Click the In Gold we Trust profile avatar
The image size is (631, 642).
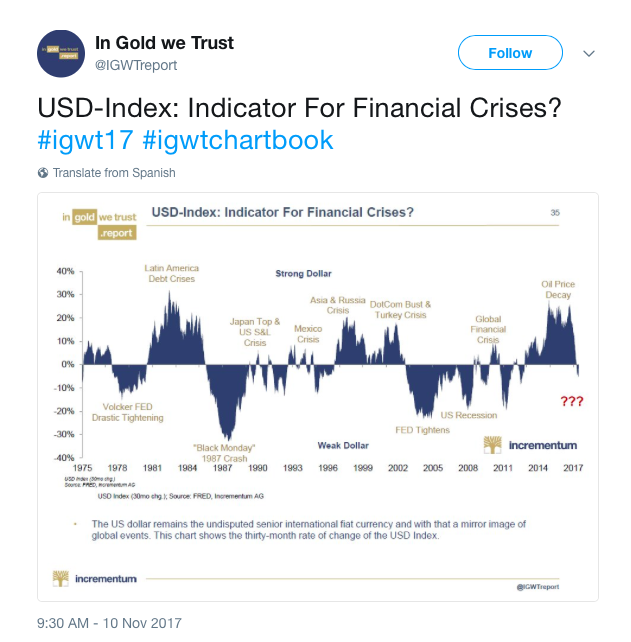[61, 54]
